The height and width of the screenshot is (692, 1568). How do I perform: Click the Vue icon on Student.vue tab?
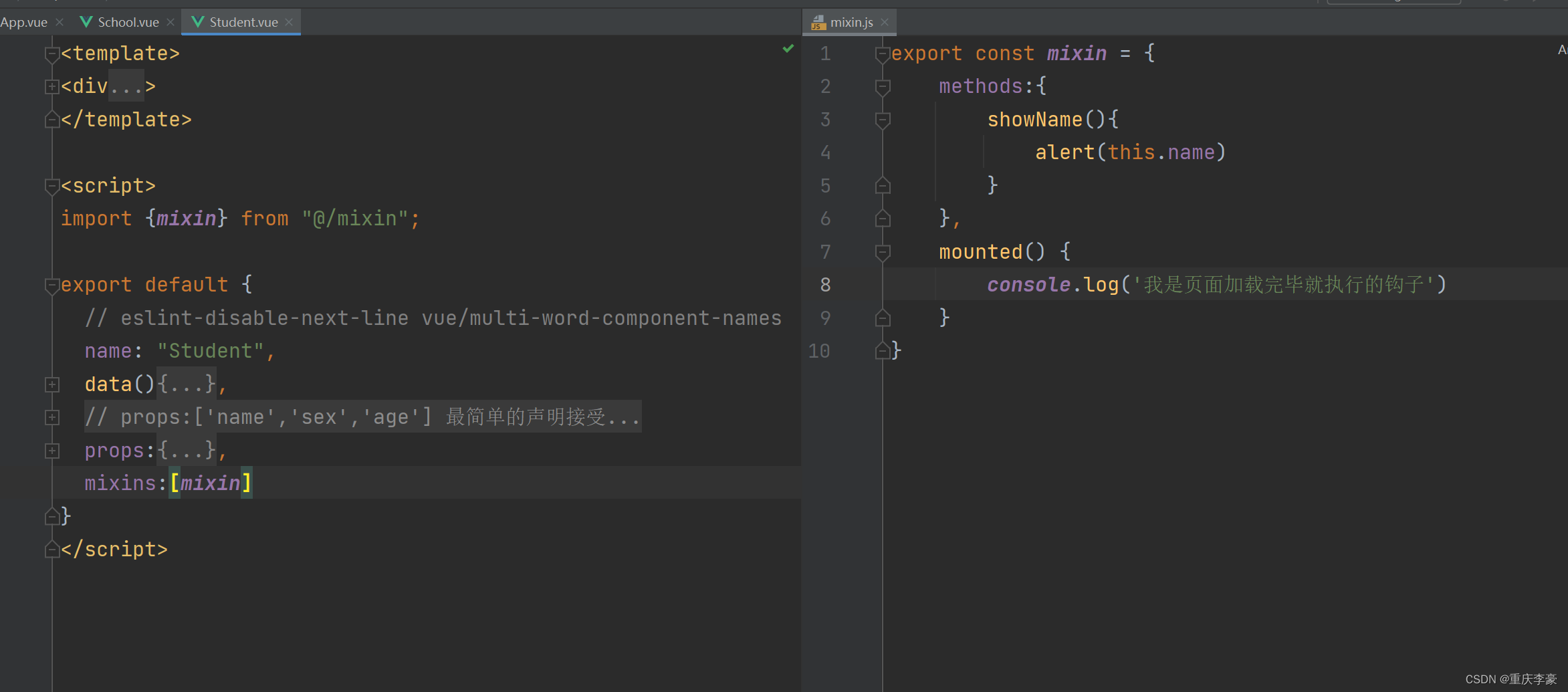[x=198, y=22]
